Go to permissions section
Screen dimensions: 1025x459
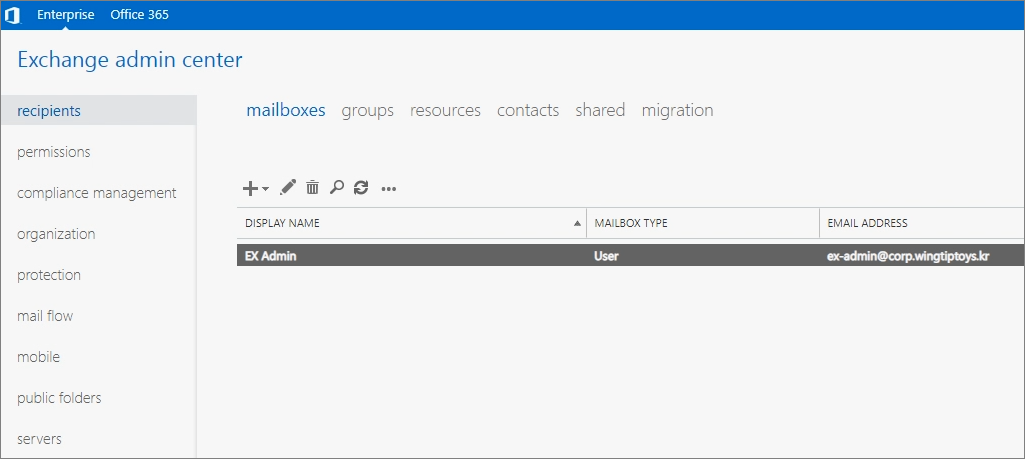[54, 152]
